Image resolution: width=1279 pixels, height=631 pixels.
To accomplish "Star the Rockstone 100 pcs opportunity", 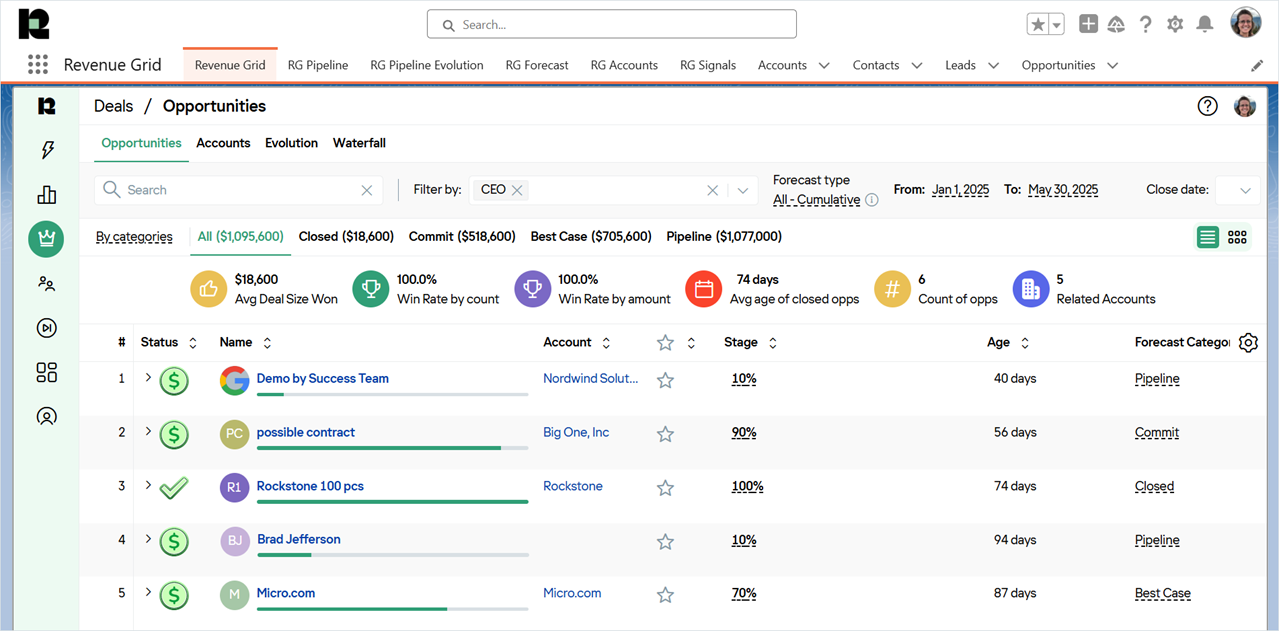I will pyautogui.click(x=665, y=488).
